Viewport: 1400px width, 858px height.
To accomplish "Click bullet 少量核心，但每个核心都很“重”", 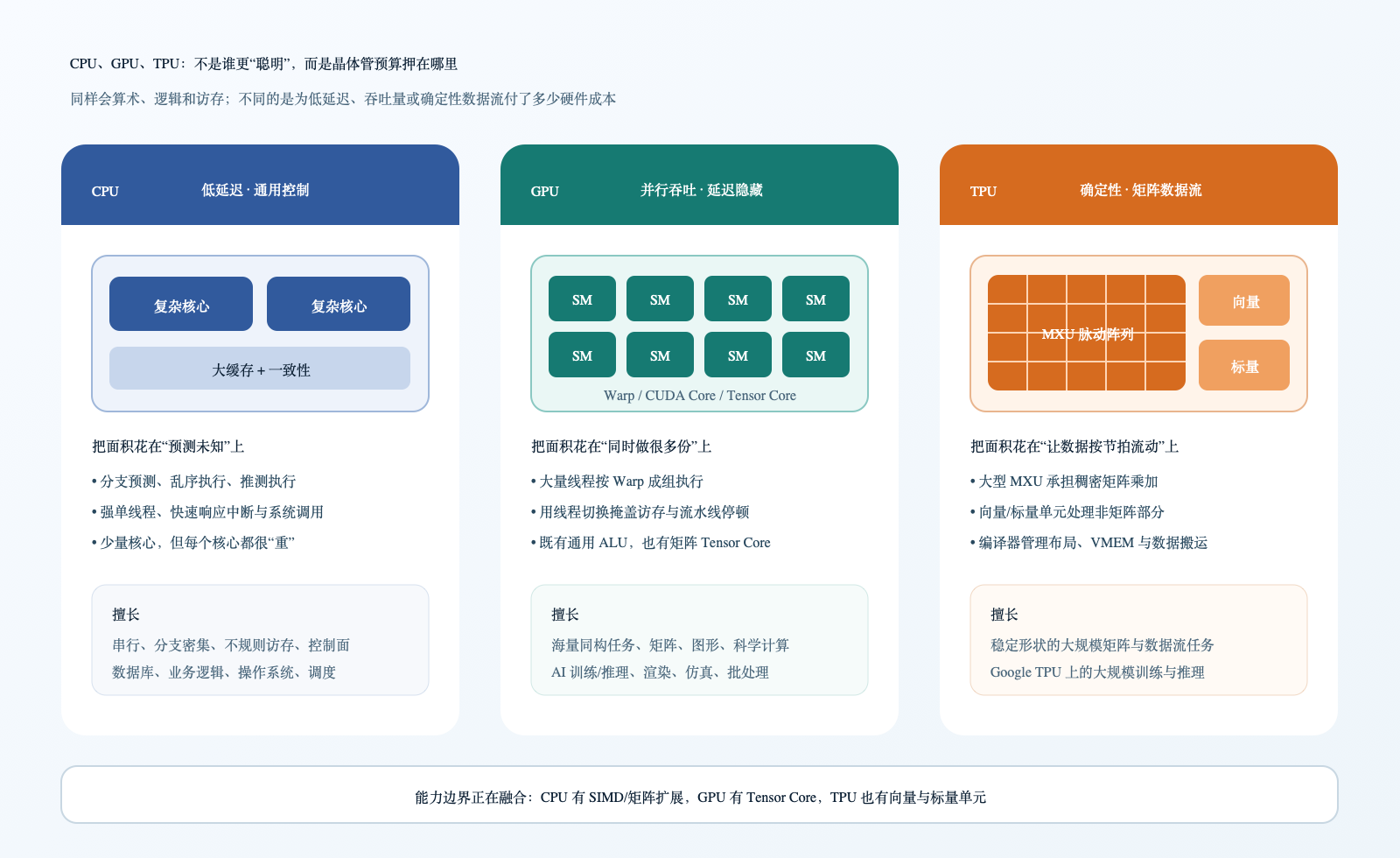I will click(x=192, y=543).
